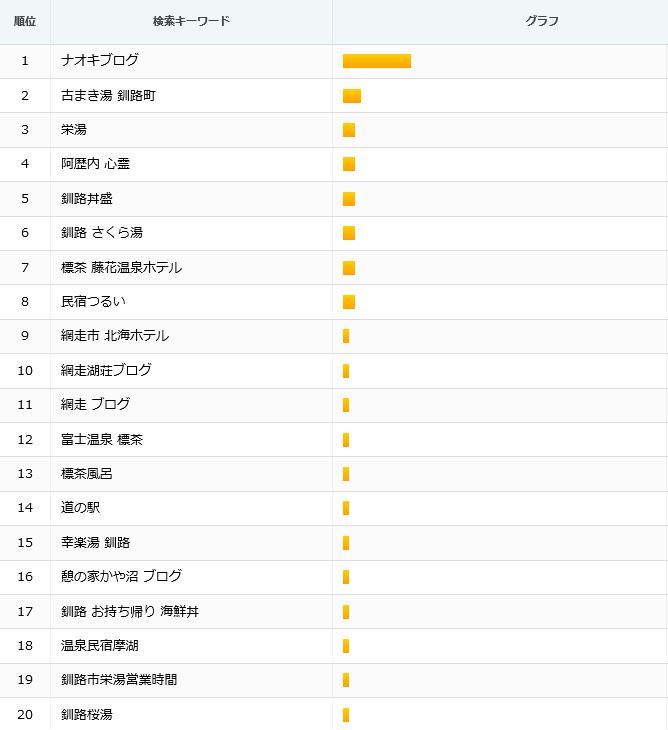Select keyword 網走市 北海ホテル
This screenshot has height=730, width=668.
click(x=115, y=336)
